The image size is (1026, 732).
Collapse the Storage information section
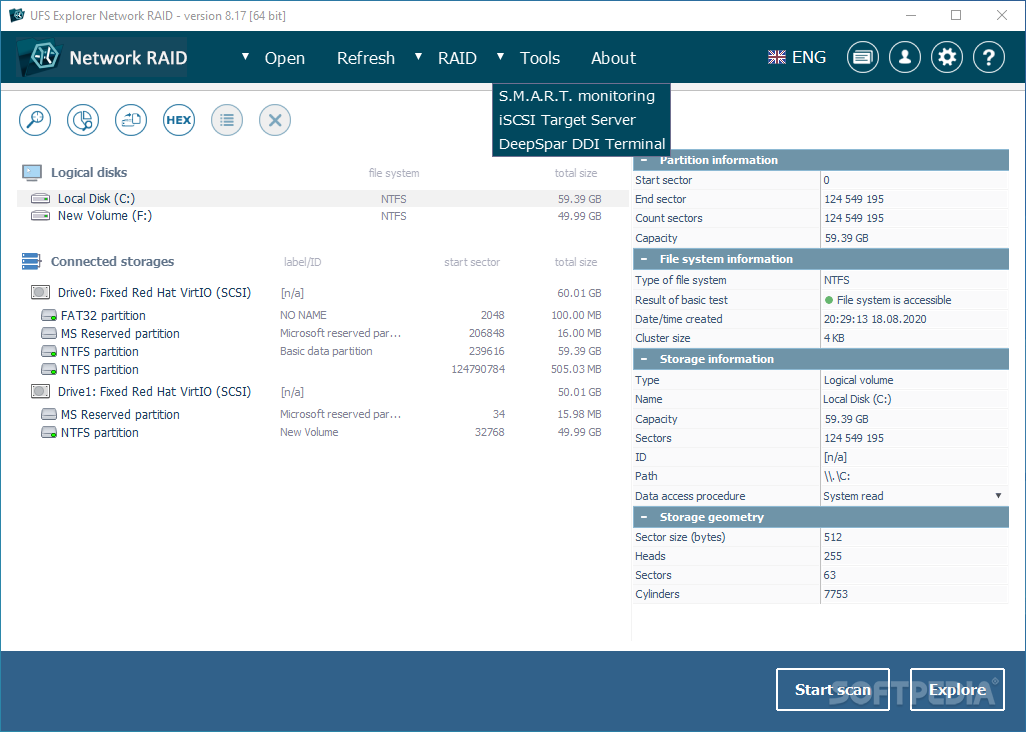click(x=644, y=359)
